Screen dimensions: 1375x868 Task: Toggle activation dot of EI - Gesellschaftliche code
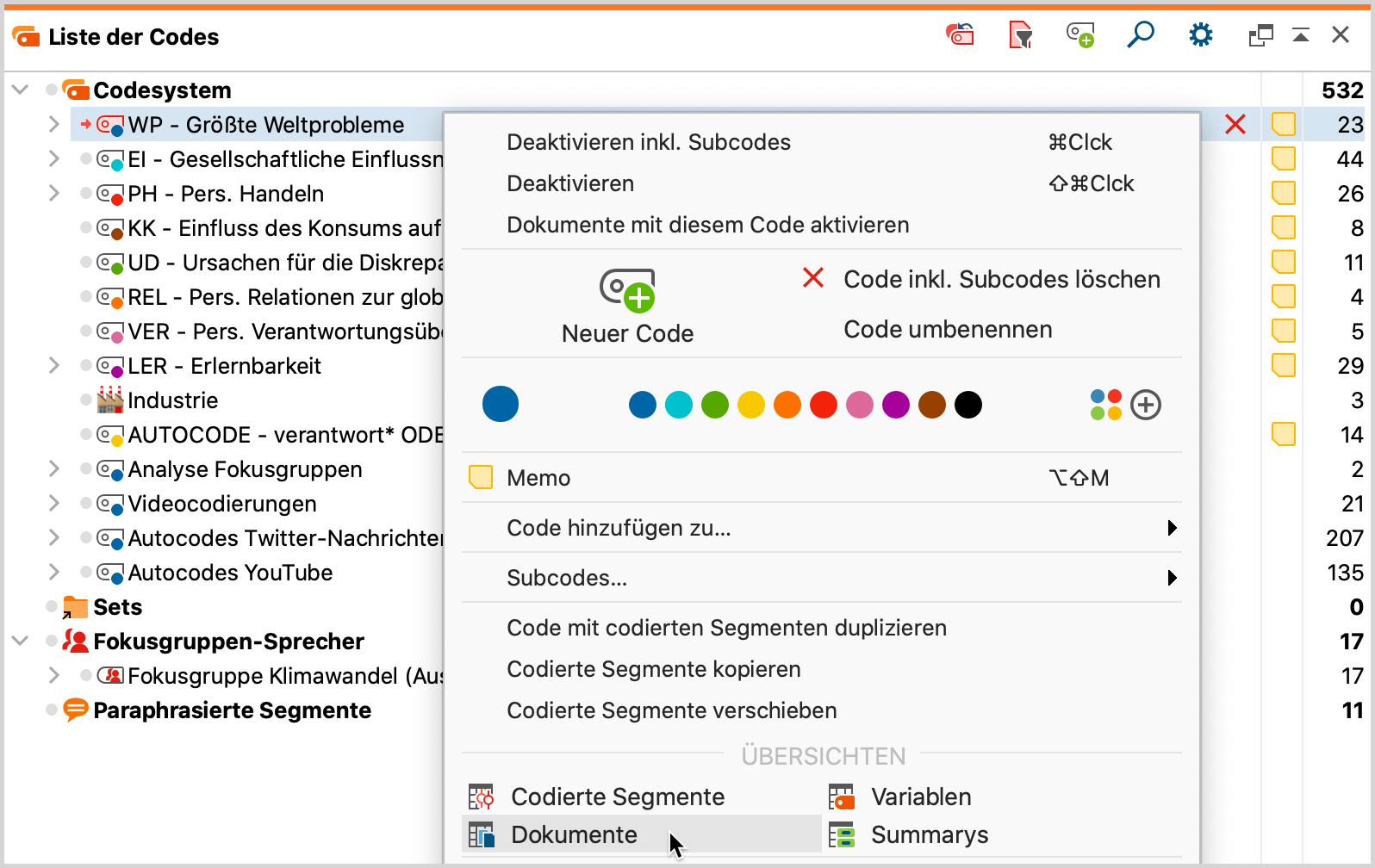[85, 158]
